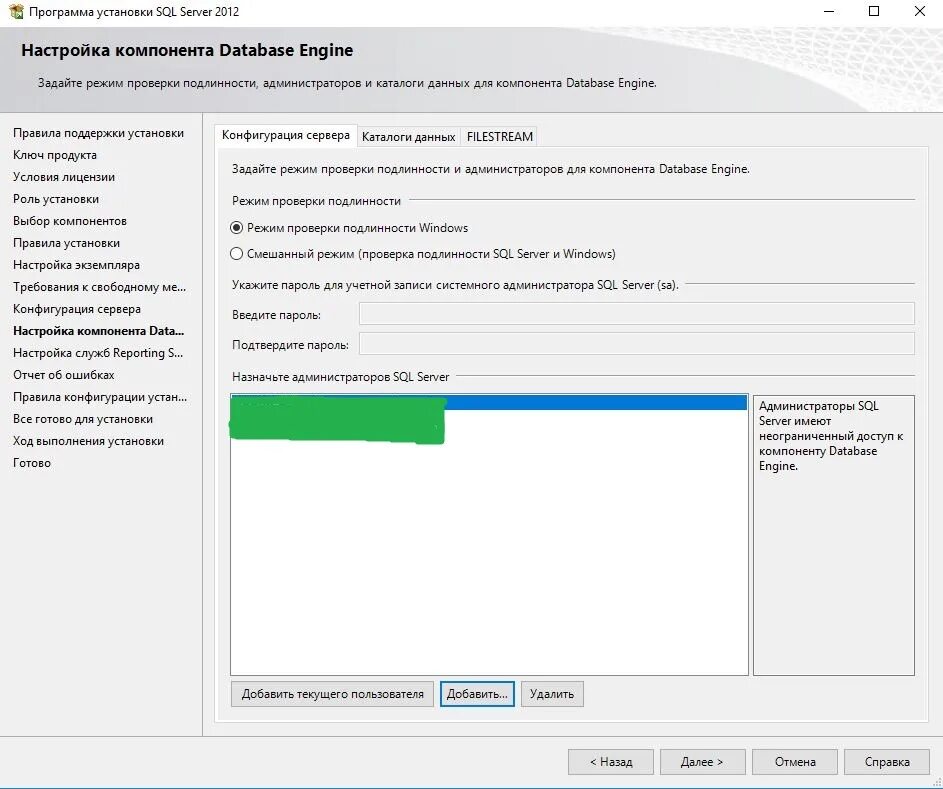Click the step Правила установки
Image resolution: width=943 pixels, height=789 pixels.
pyautogui.click(x=66, y=243)
